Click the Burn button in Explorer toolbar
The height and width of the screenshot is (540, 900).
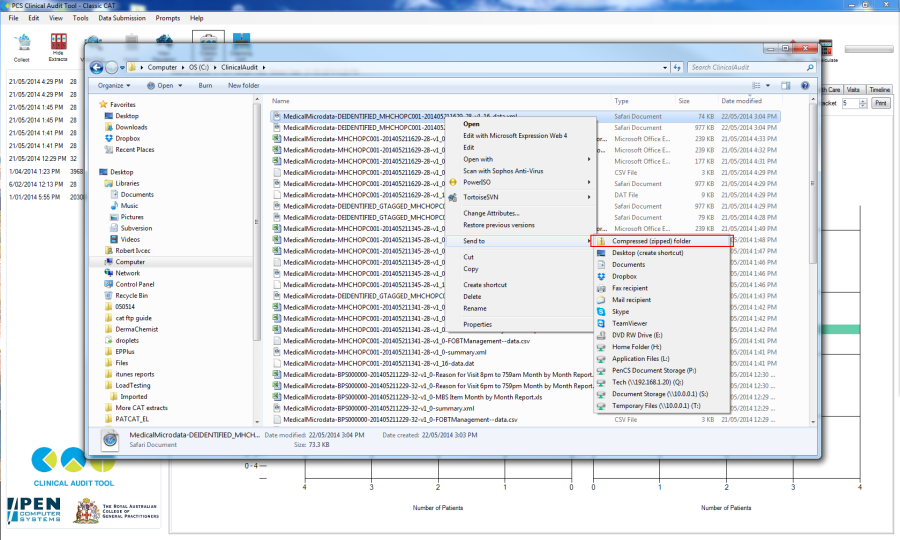pyautogui.click(x=205, y=86)
